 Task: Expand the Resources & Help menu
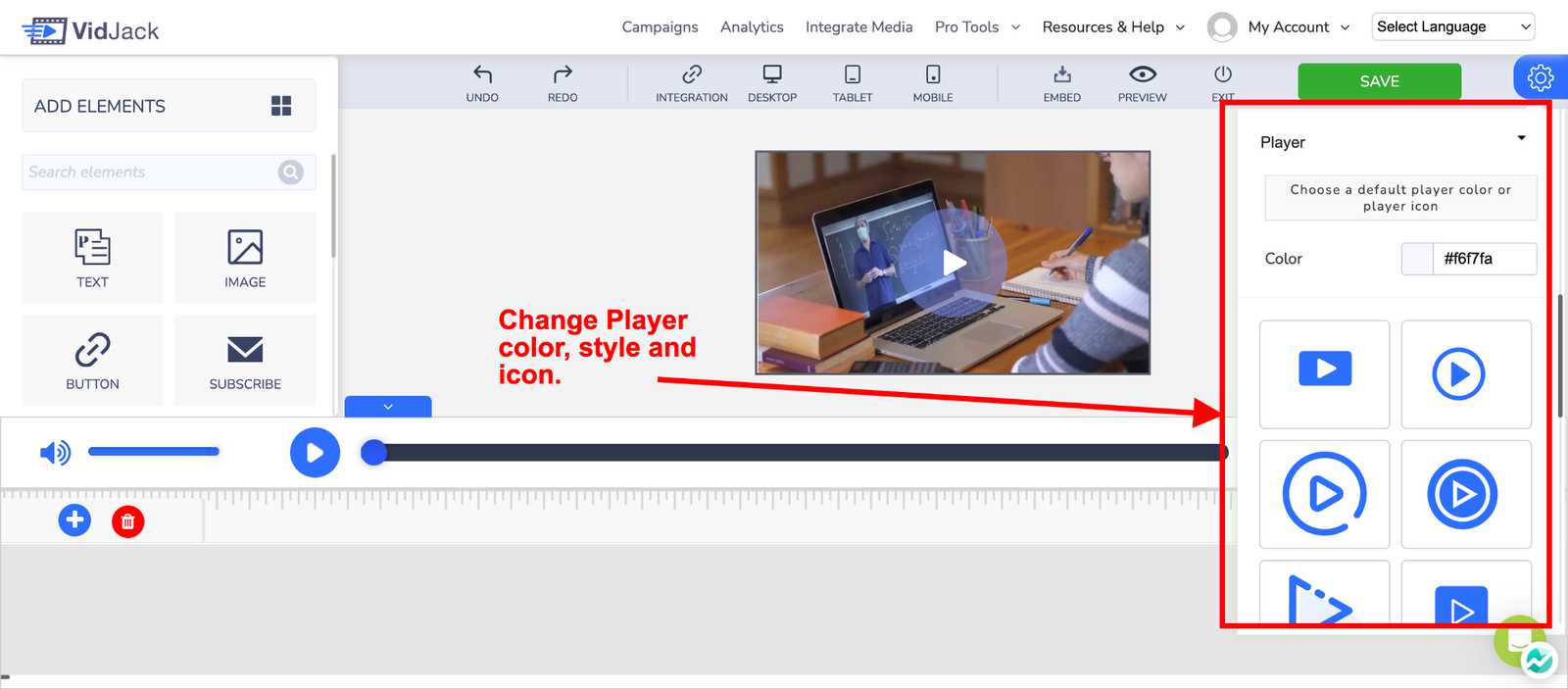[1113, 27]
